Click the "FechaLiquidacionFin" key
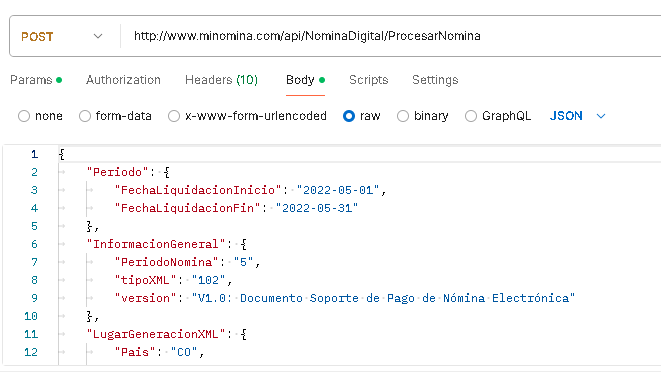Screen dimensions: 661x376 187,208
